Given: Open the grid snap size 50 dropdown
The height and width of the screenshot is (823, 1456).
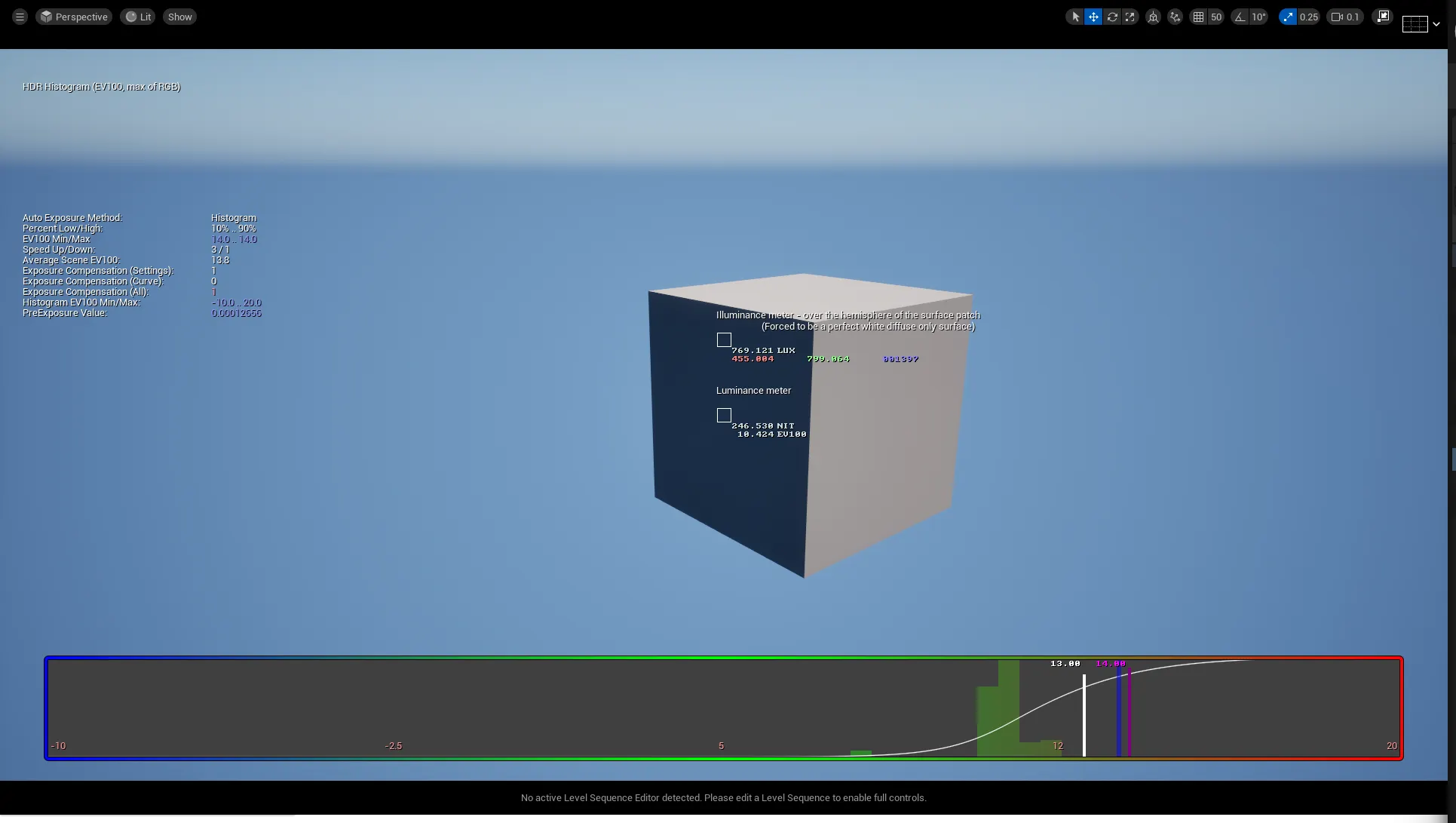Looking at the screenshot, I should pos(1216,17).
